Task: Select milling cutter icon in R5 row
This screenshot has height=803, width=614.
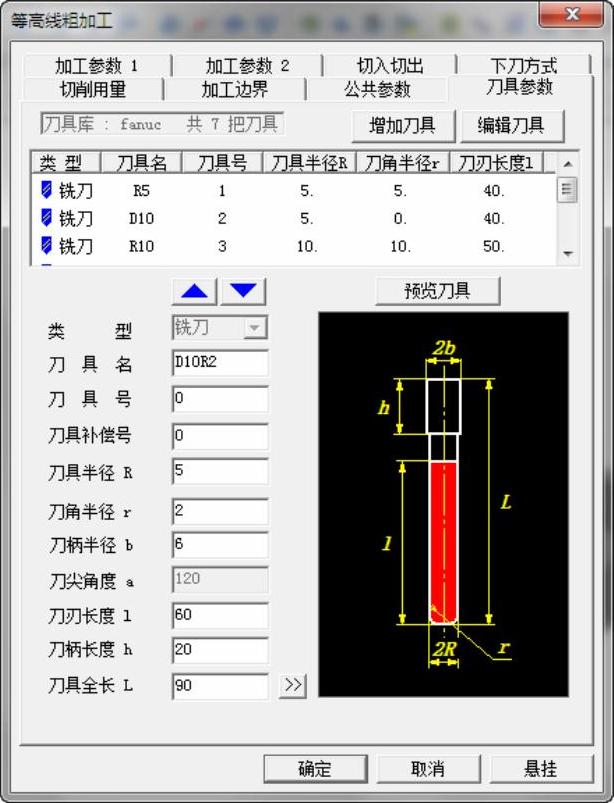Action: (46, 190)
